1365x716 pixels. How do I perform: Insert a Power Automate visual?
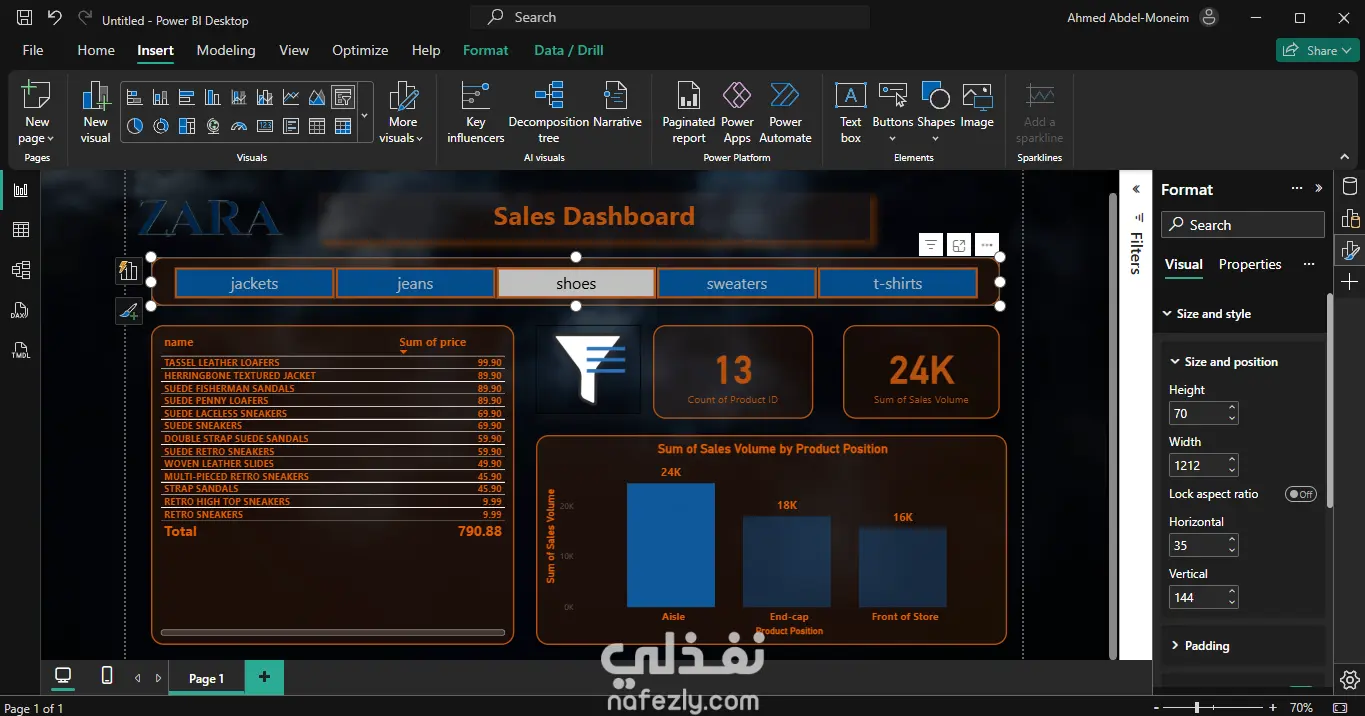[785, 112]
